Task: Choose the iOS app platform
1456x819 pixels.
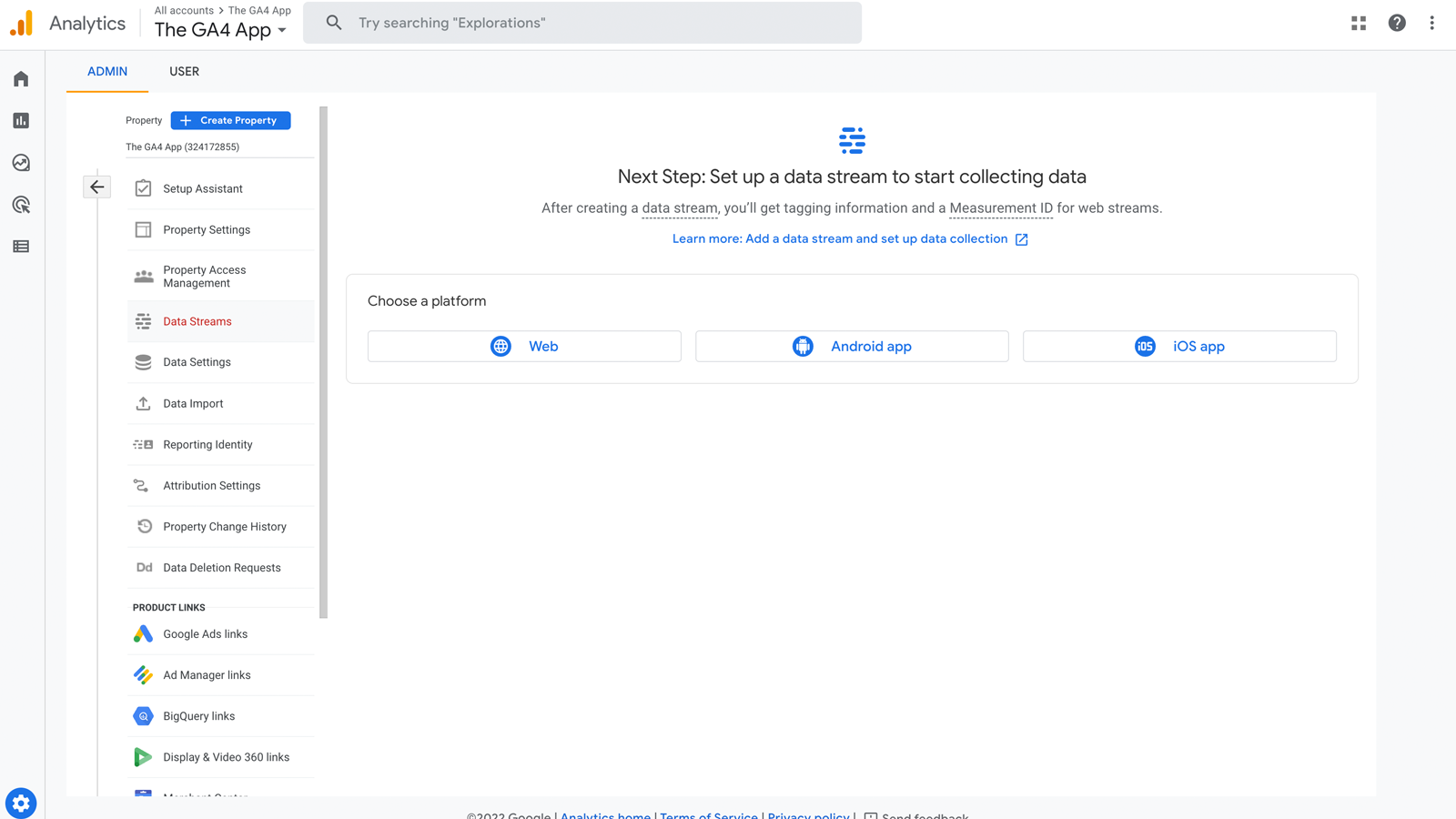Action: [1179, 346]
